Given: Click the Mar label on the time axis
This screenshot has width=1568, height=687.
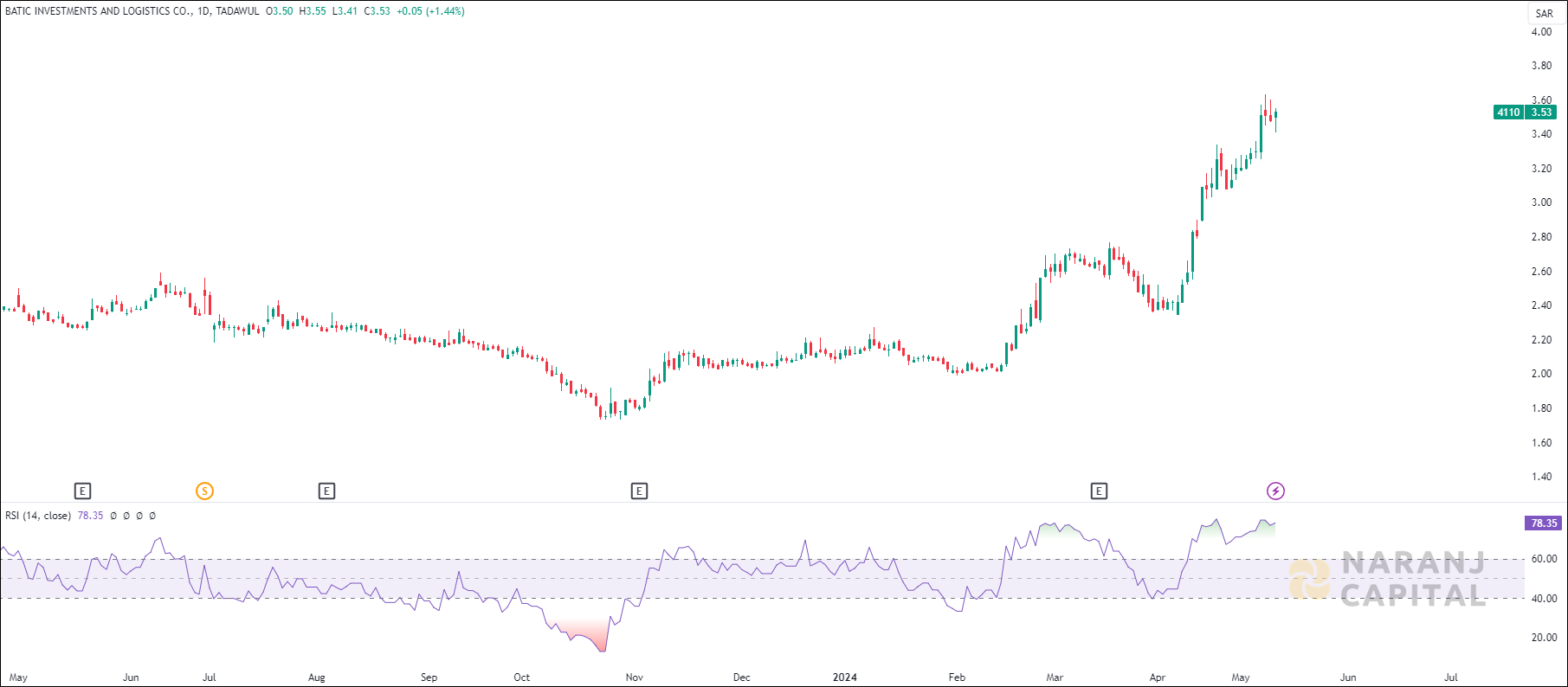Looking at the screenshot, I should click(1055, 677).
